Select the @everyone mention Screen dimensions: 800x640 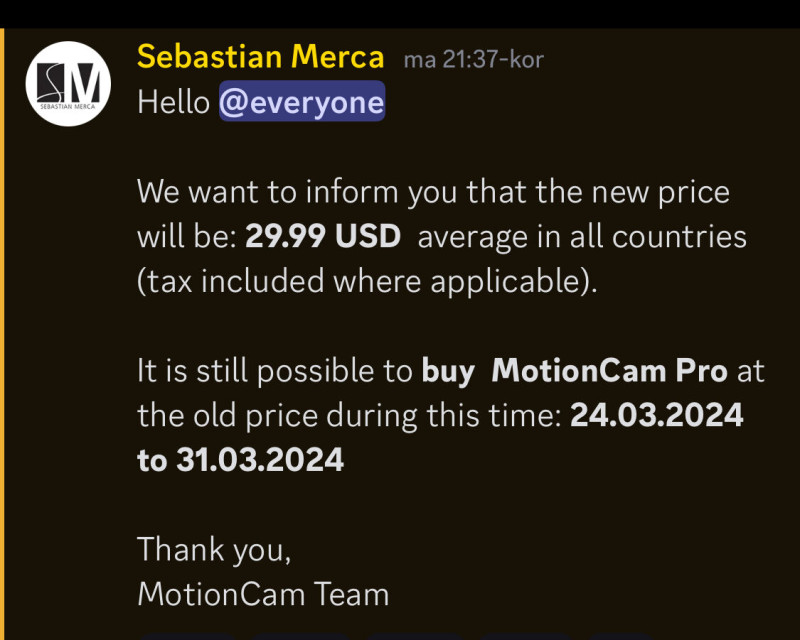click(x=301, y=102)
